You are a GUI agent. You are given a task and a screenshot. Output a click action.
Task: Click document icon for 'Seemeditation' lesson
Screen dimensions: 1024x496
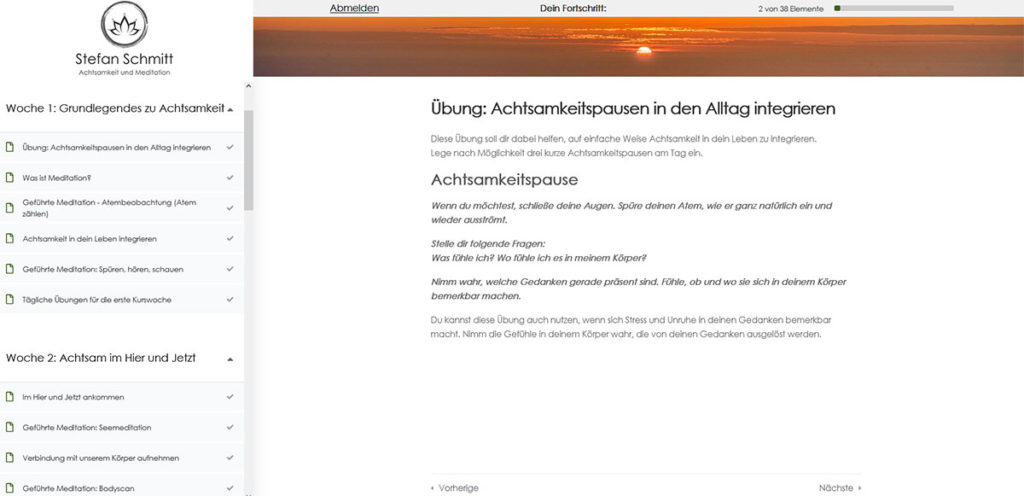pos(9,427)
